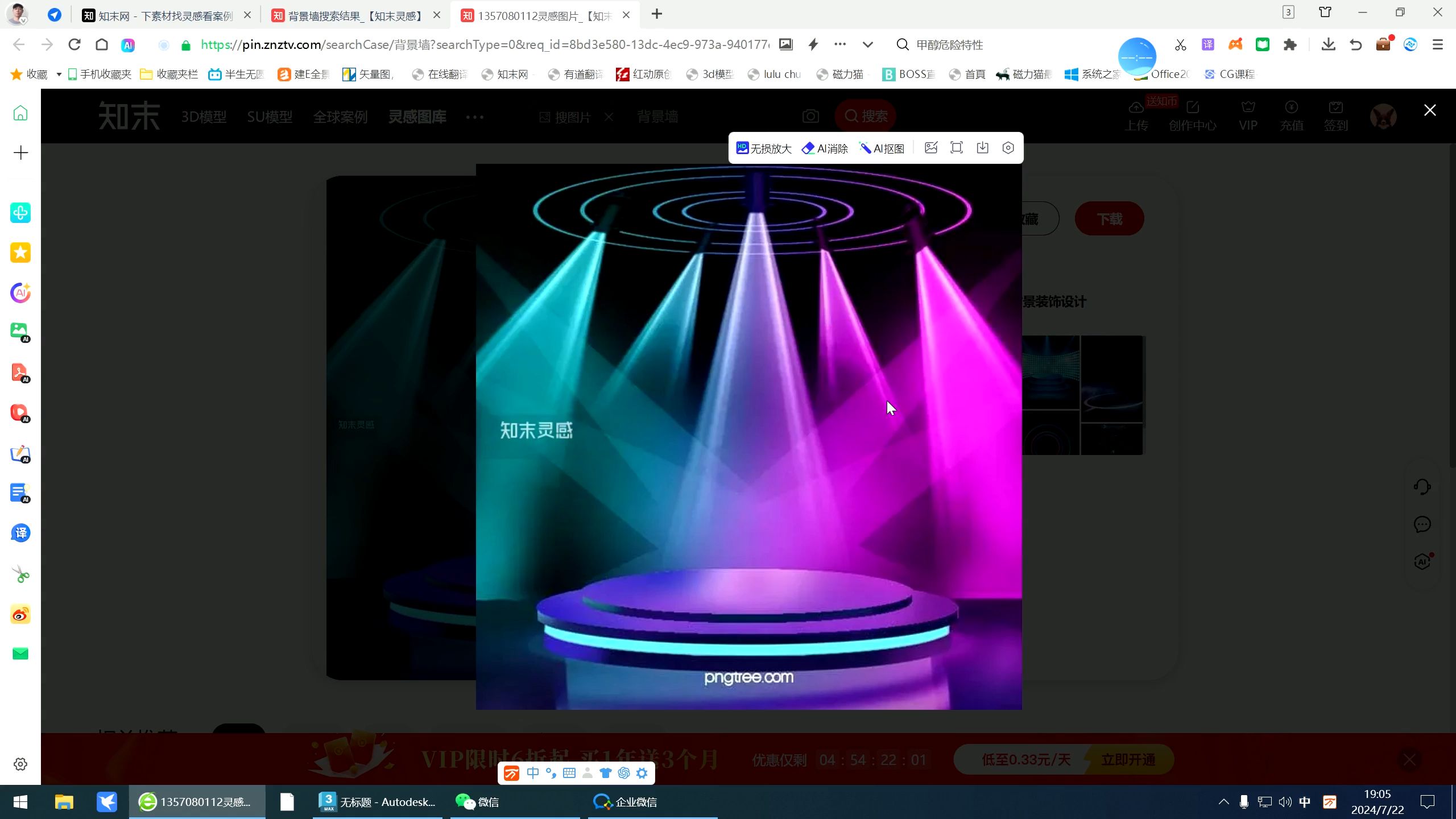Click the save image icon in floating toolbar
Screen dimensions: 1456x819
point(982,148)
